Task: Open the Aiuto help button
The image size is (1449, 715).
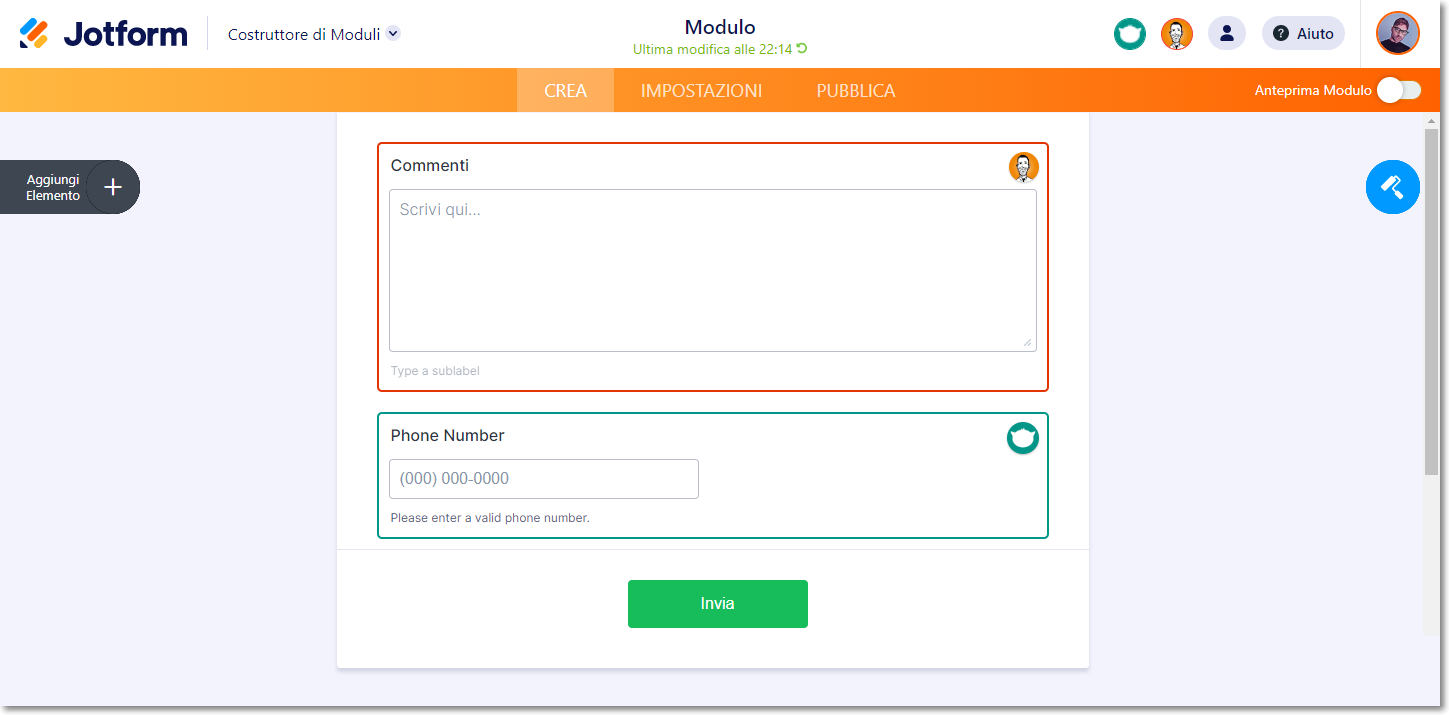Action: tap(1303, 34)
